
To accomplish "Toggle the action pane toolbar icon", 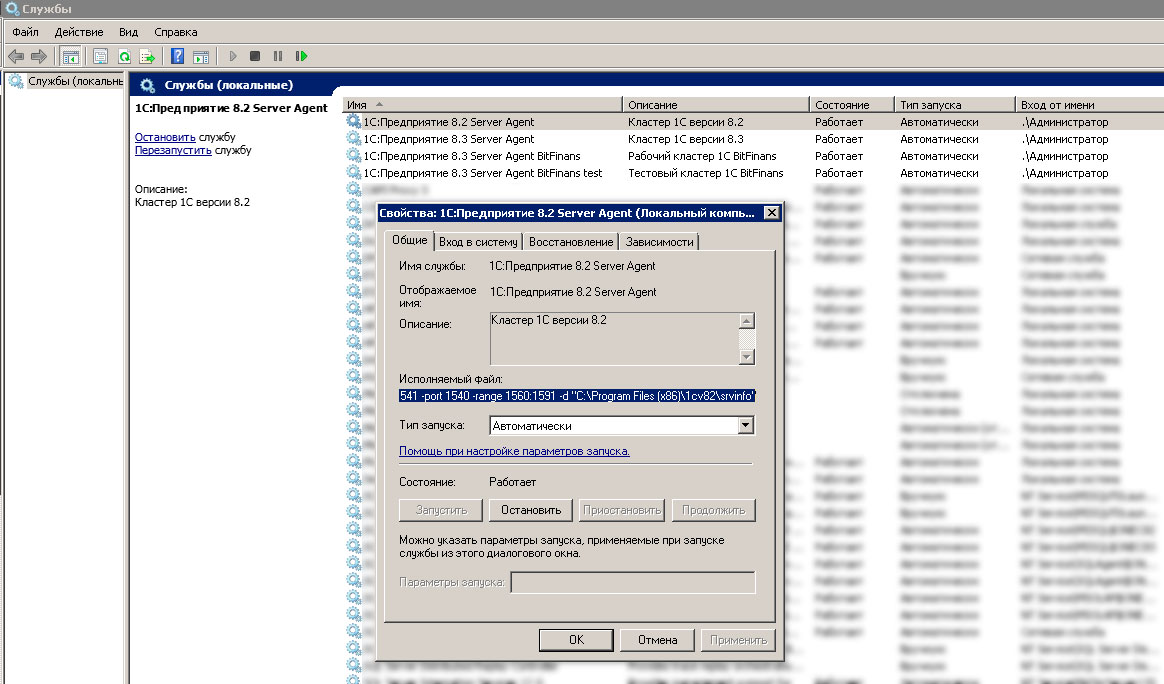I will click(200, 56).
